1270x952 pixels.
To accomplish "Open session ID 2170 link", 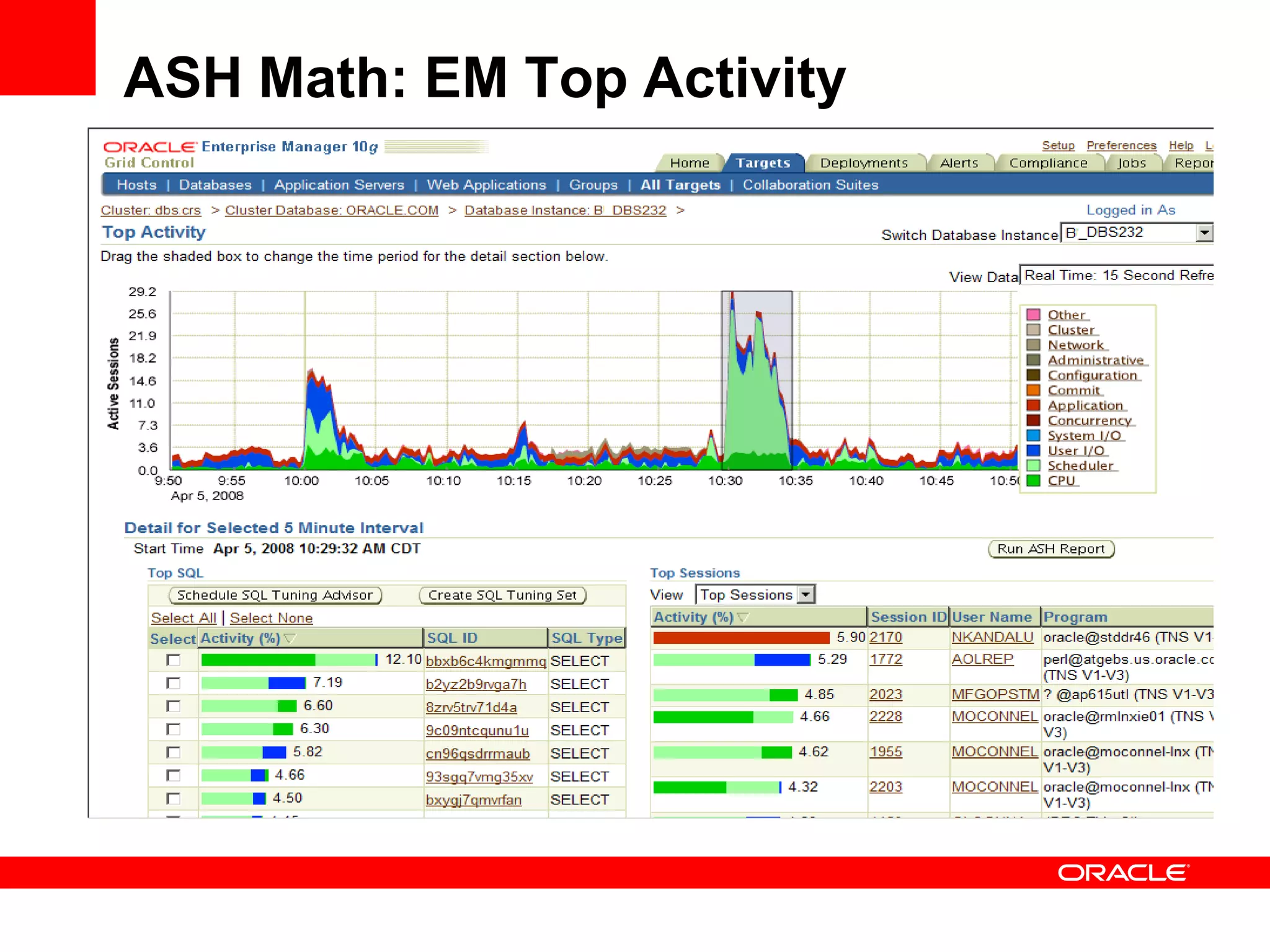I will click(x=886, y=637).
